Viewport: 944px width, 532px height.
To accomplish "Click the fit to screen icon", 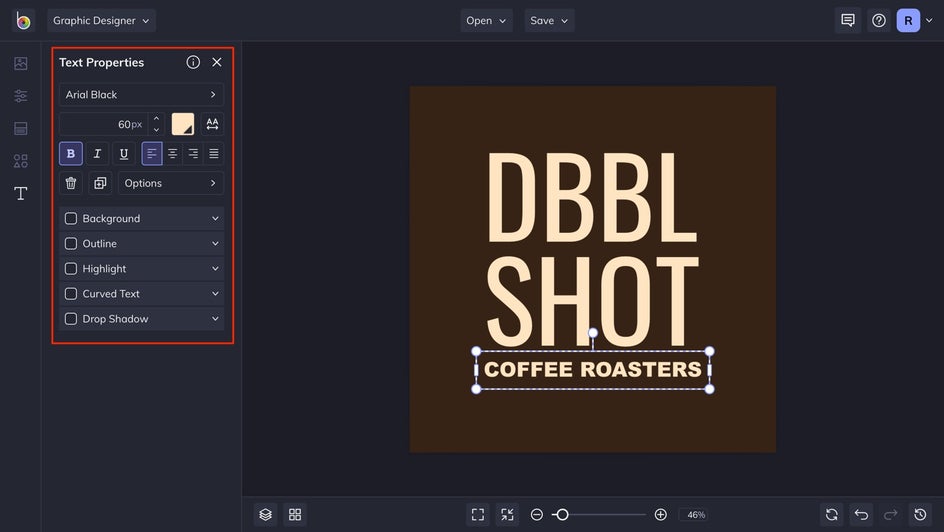I will [478, 515].
